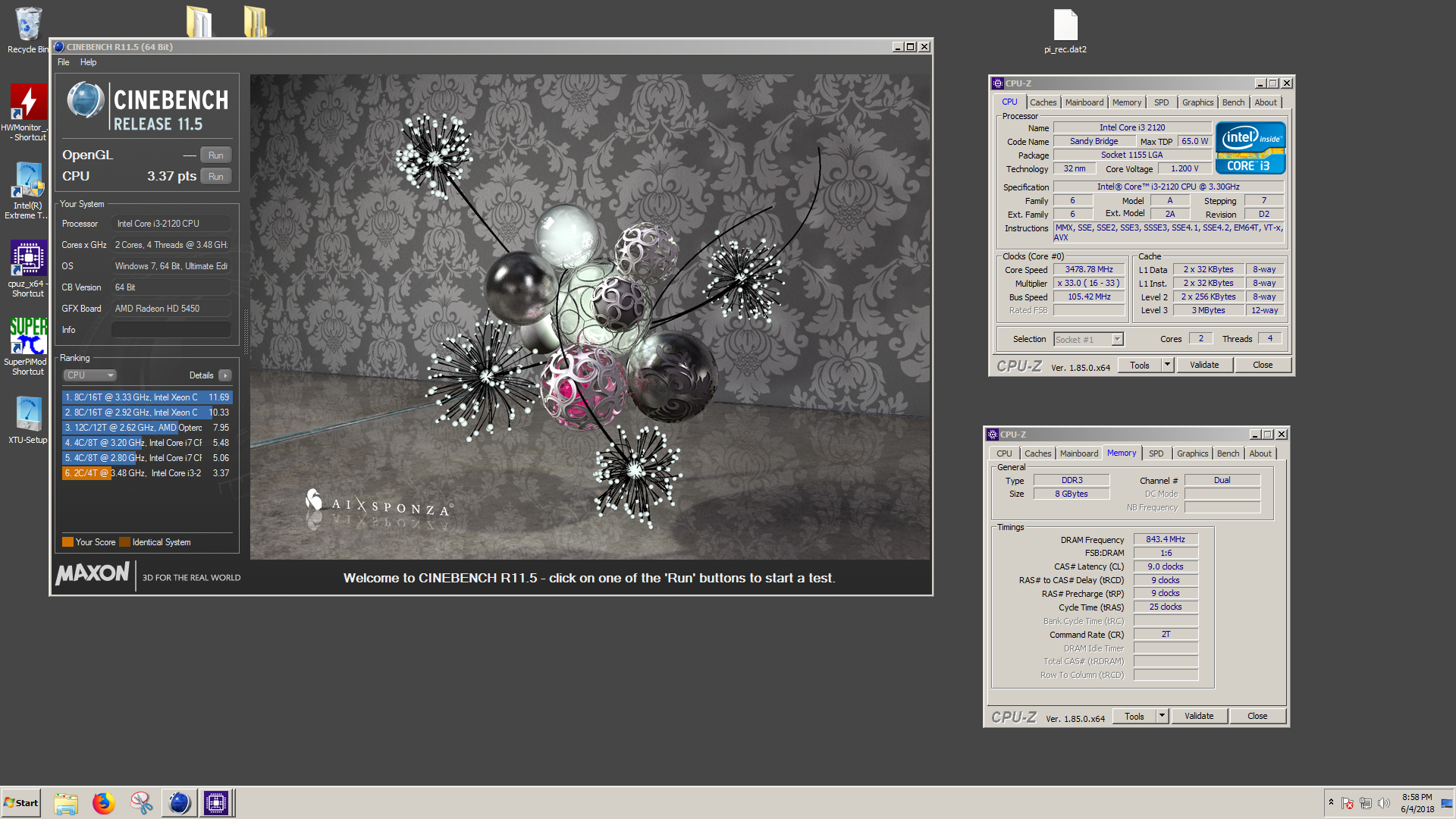Click Tools button in upper CPU-Z
Image resolution: width=1456 pixels, height=819 pixels.
[x=1140, y=366]
